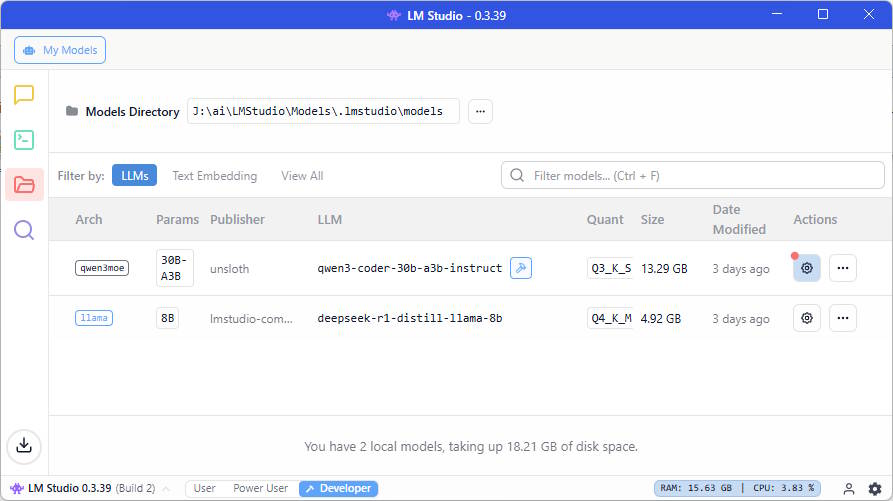The image size is (893, 501).
Task: Select the My Models folder sidebar icon
Action: click(x=24, y=185)
